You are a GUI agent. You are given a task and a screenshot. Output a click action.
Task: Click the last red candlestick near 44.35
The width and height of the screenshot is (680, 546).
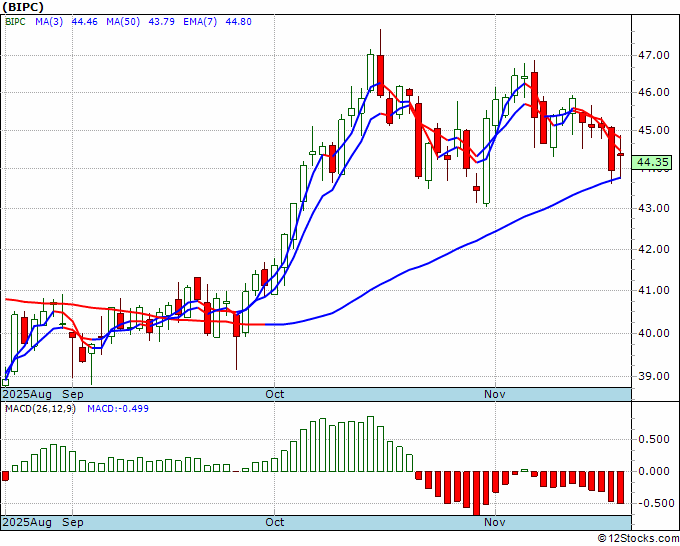pos(621,154)
